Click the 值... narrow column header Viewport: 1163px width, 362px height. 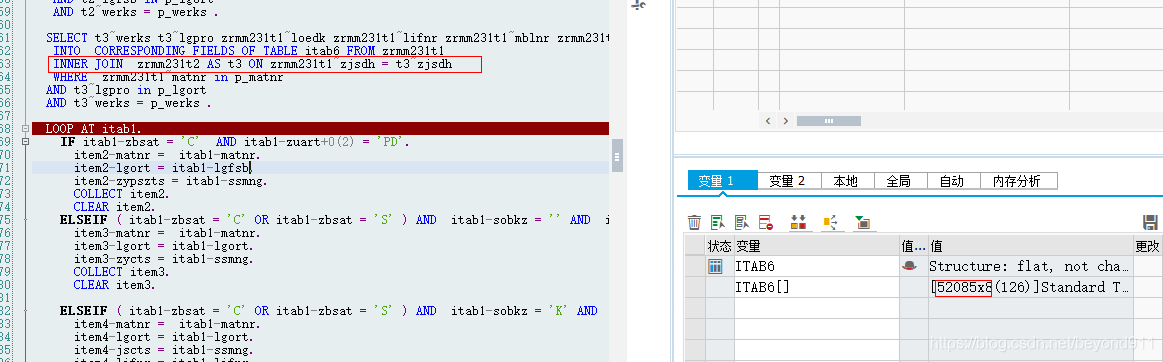913,246
